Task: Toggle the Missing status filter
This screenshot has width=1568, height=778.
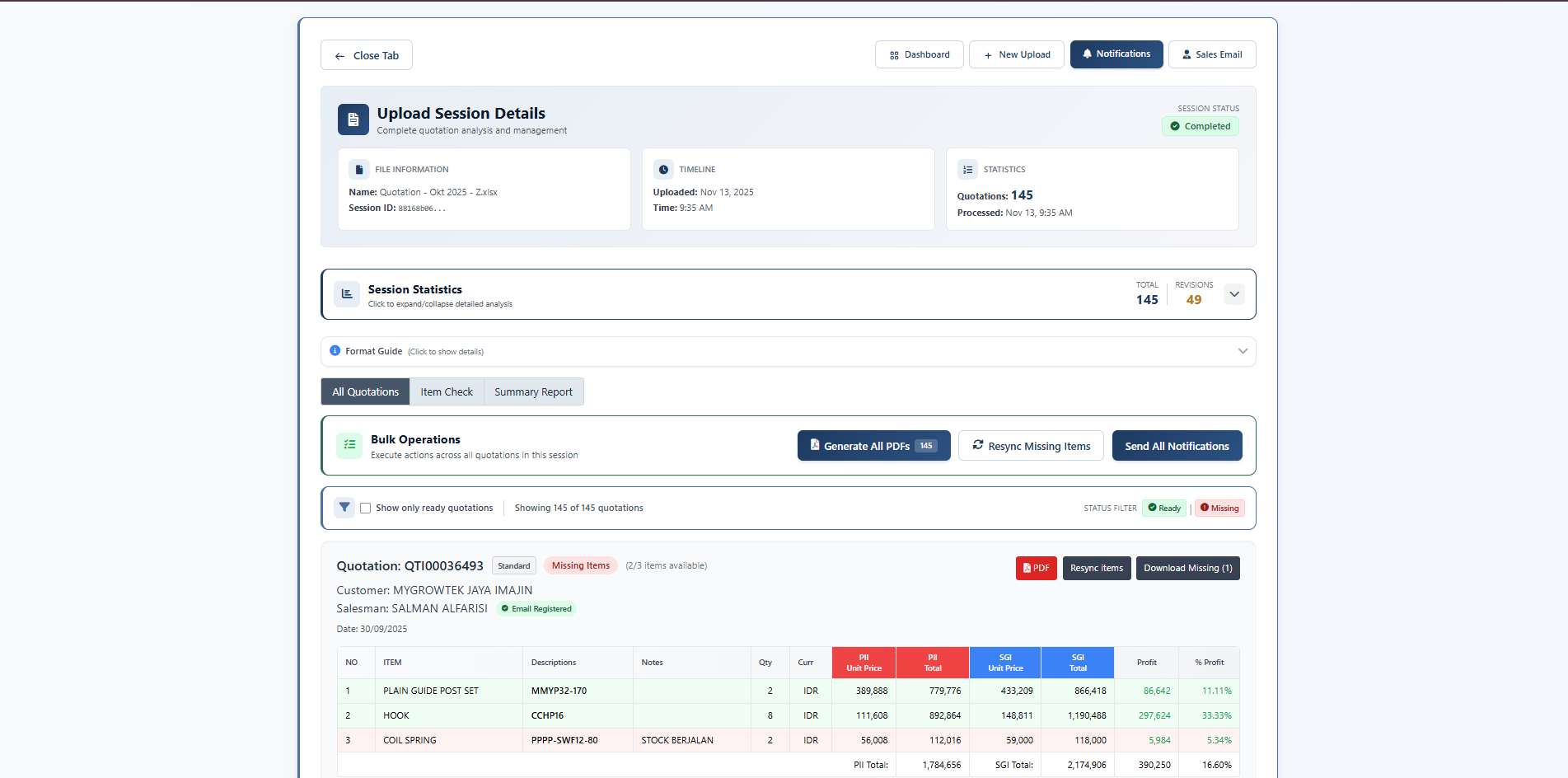Action: pyautogui.click(x=1219, y=509)
